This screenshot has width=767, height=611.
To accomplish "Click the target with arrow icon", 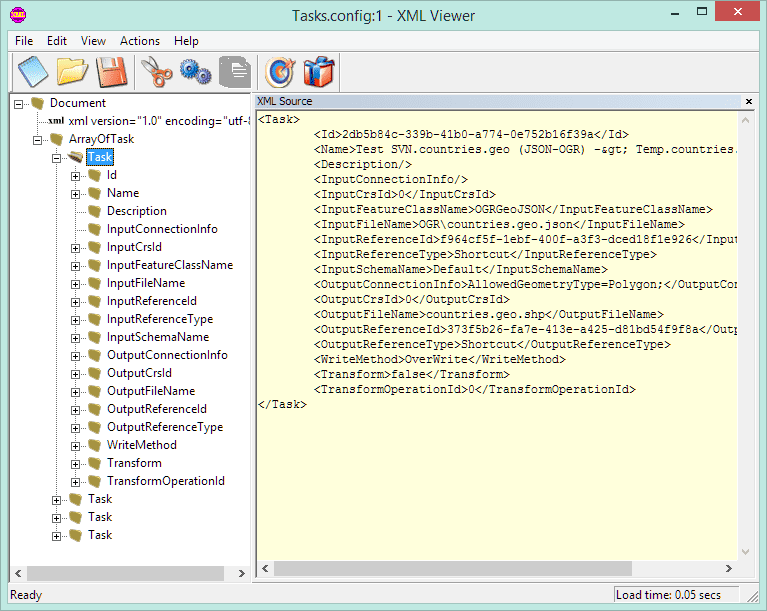I will click(280, 72).
